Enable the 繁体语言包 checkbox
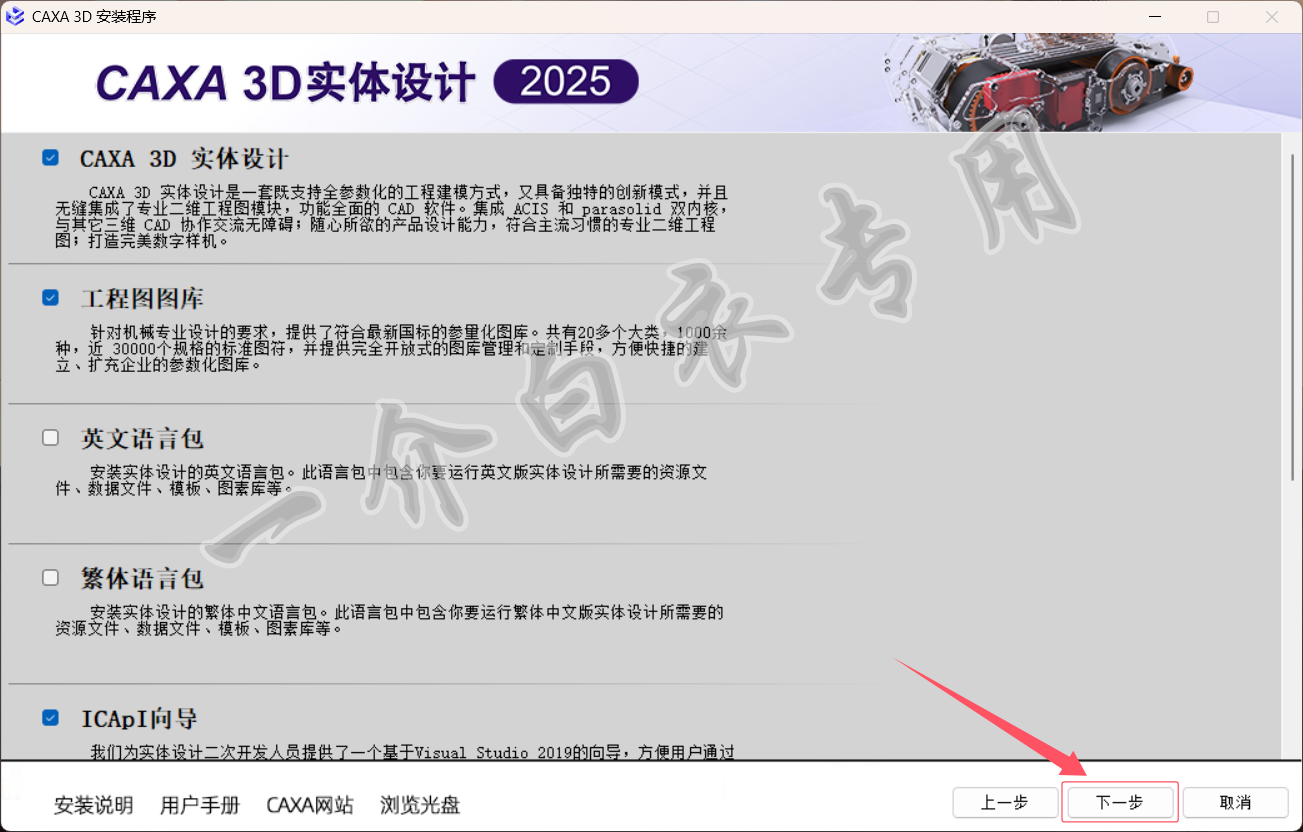Screen dimensions: 1303x832 [x=50, y=578]
